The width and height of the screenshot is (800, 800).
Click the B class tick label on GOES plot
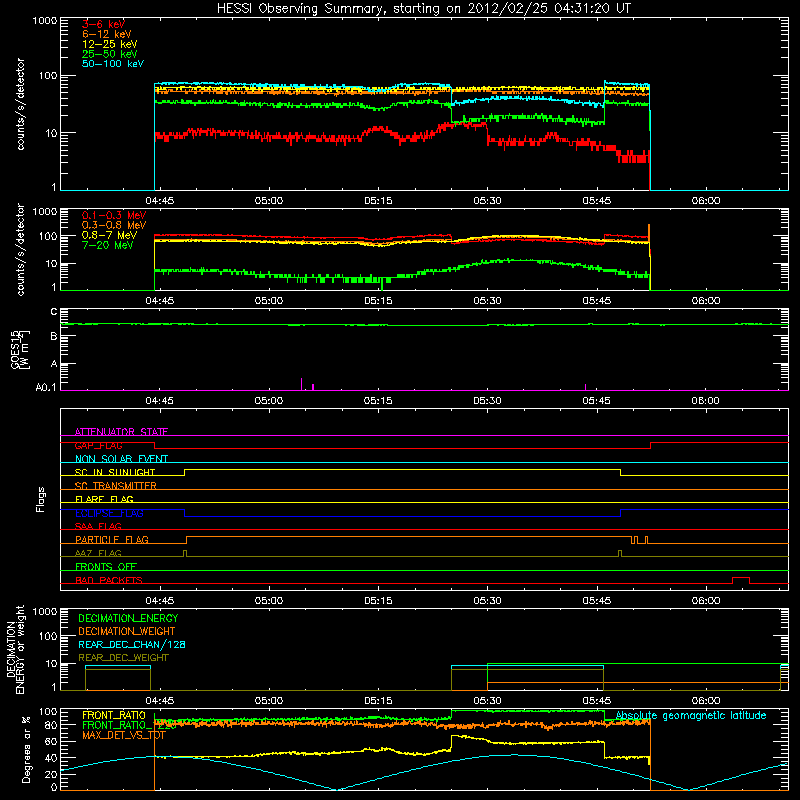(x=54, y=337)
